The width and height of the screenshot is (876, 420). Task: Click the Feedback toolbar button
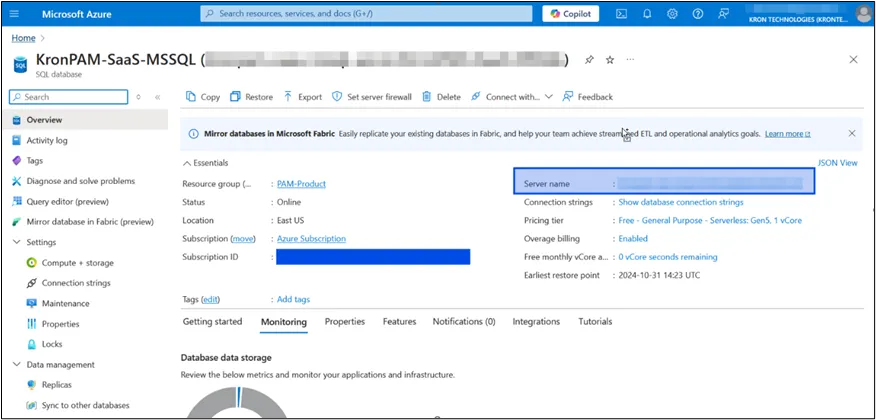click(588, 97)
